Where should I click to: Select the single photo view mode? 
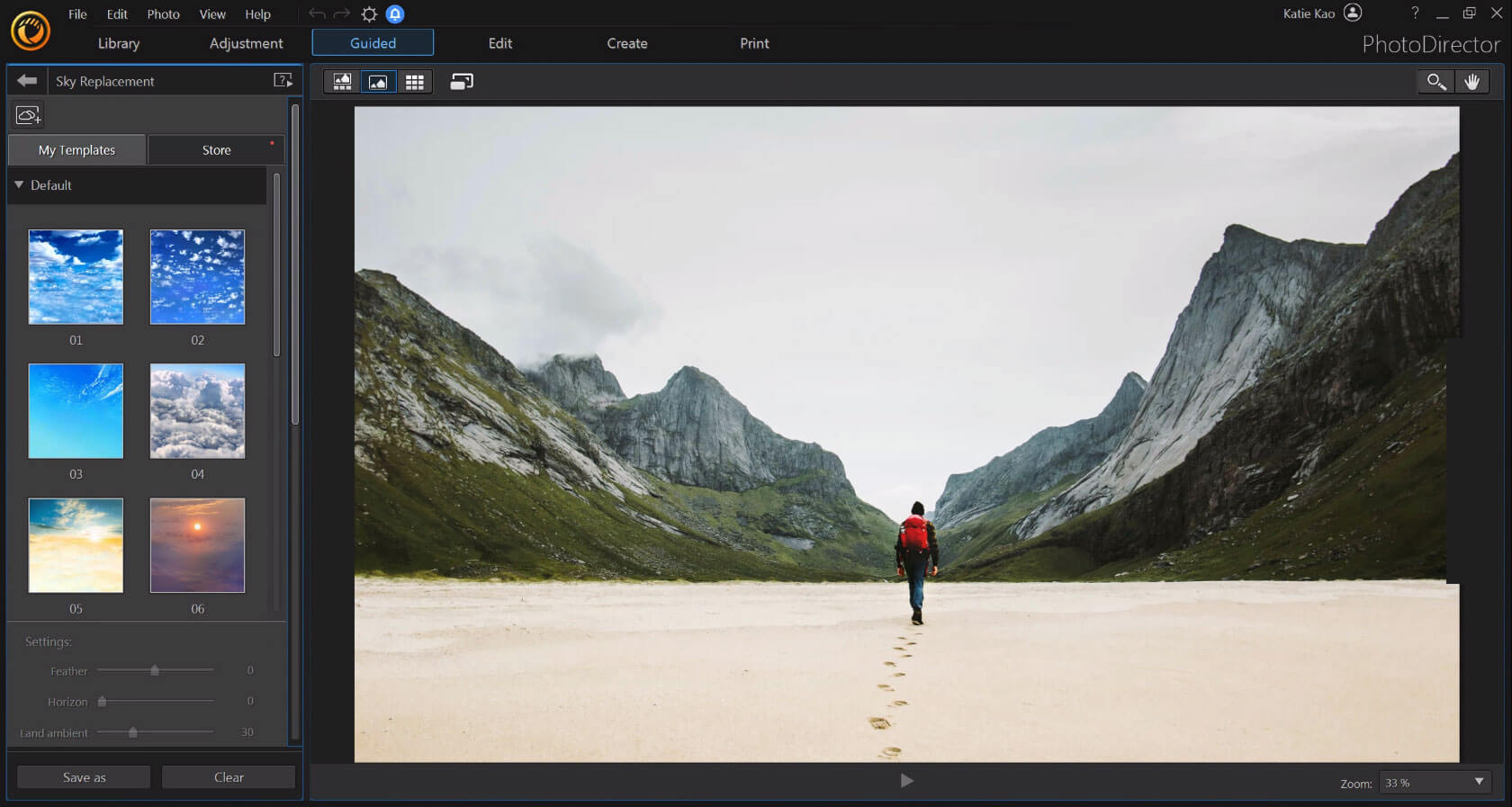pyautogui.click(x=378, y=82)
